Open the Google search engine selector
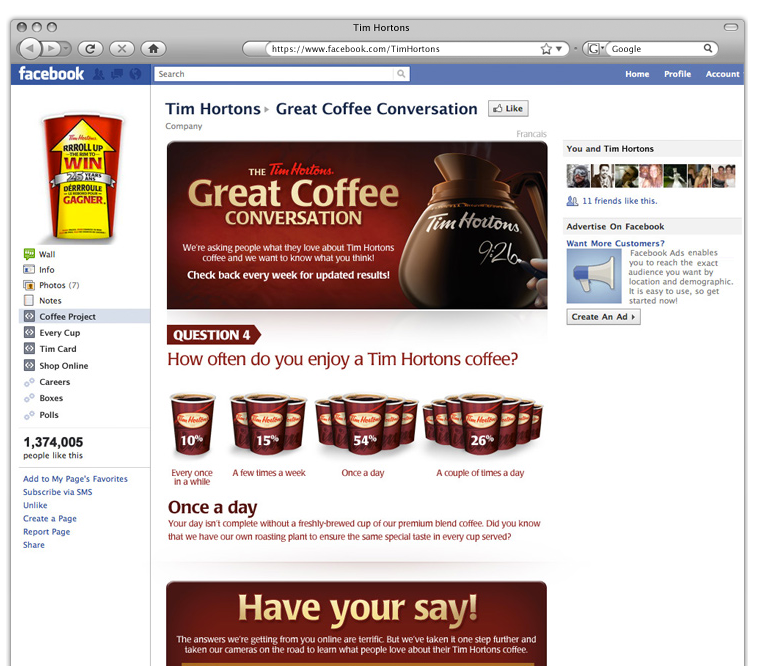 595,49
